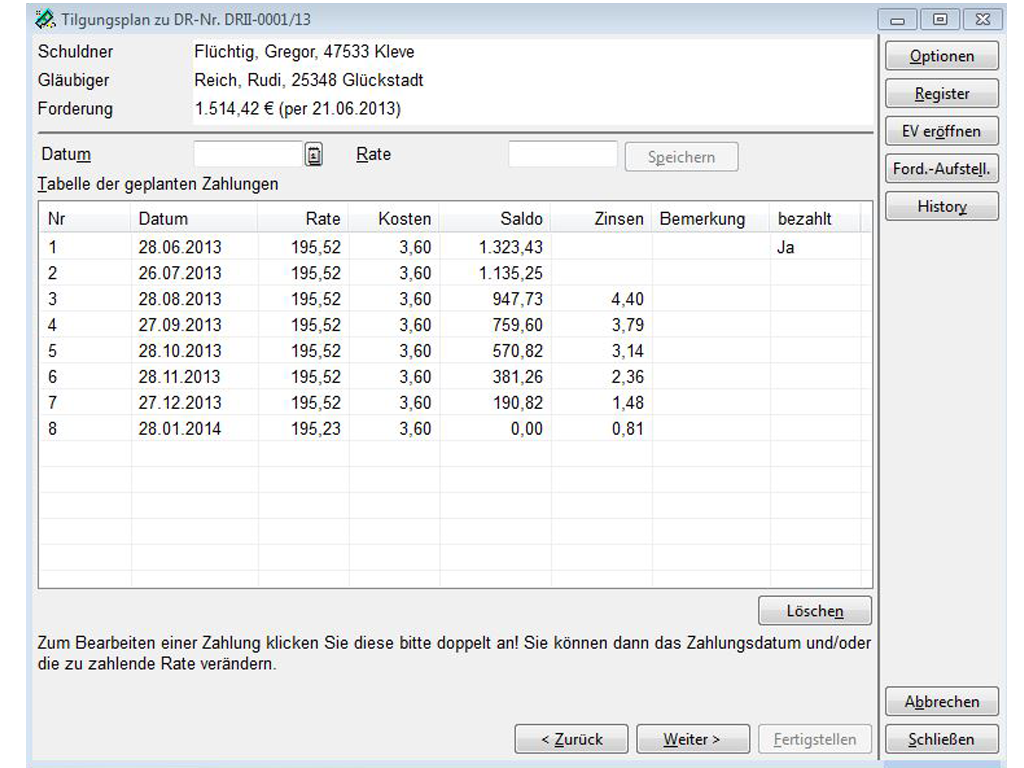Viewport: 1024px width, 768px height.
Task: Focus the Datum input field
Action: pos(247,155)
